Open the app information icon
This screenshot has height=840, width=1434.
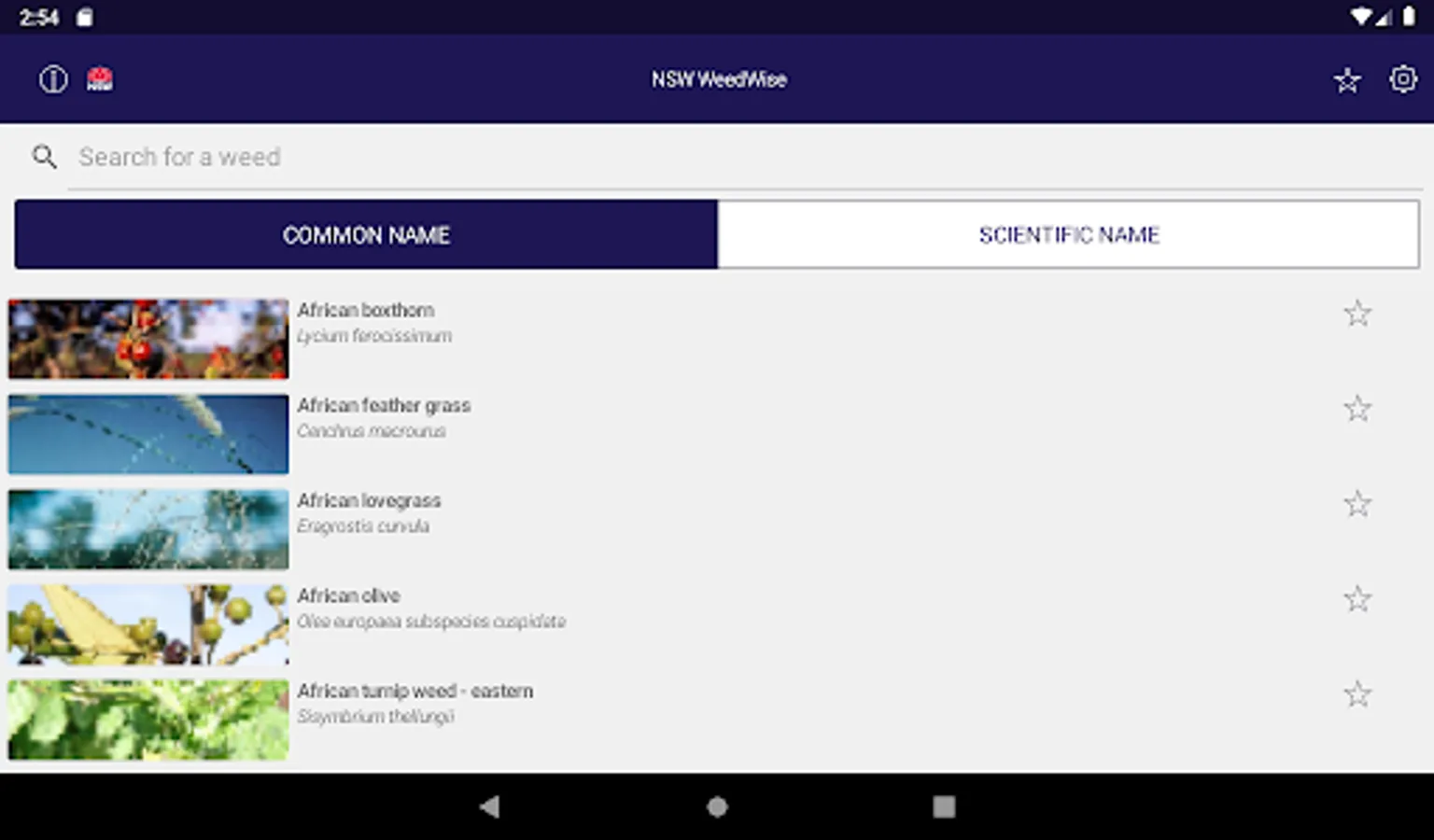pos(52,79)
